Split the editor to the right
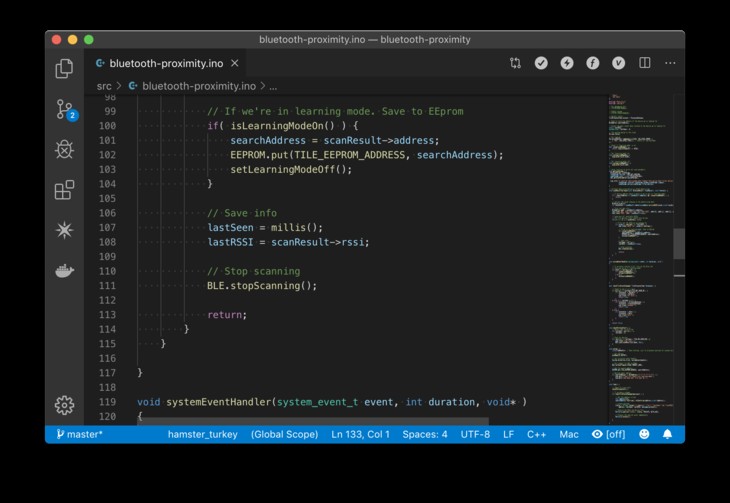Viewport: 730px width, 503px height. coord(645,63)
